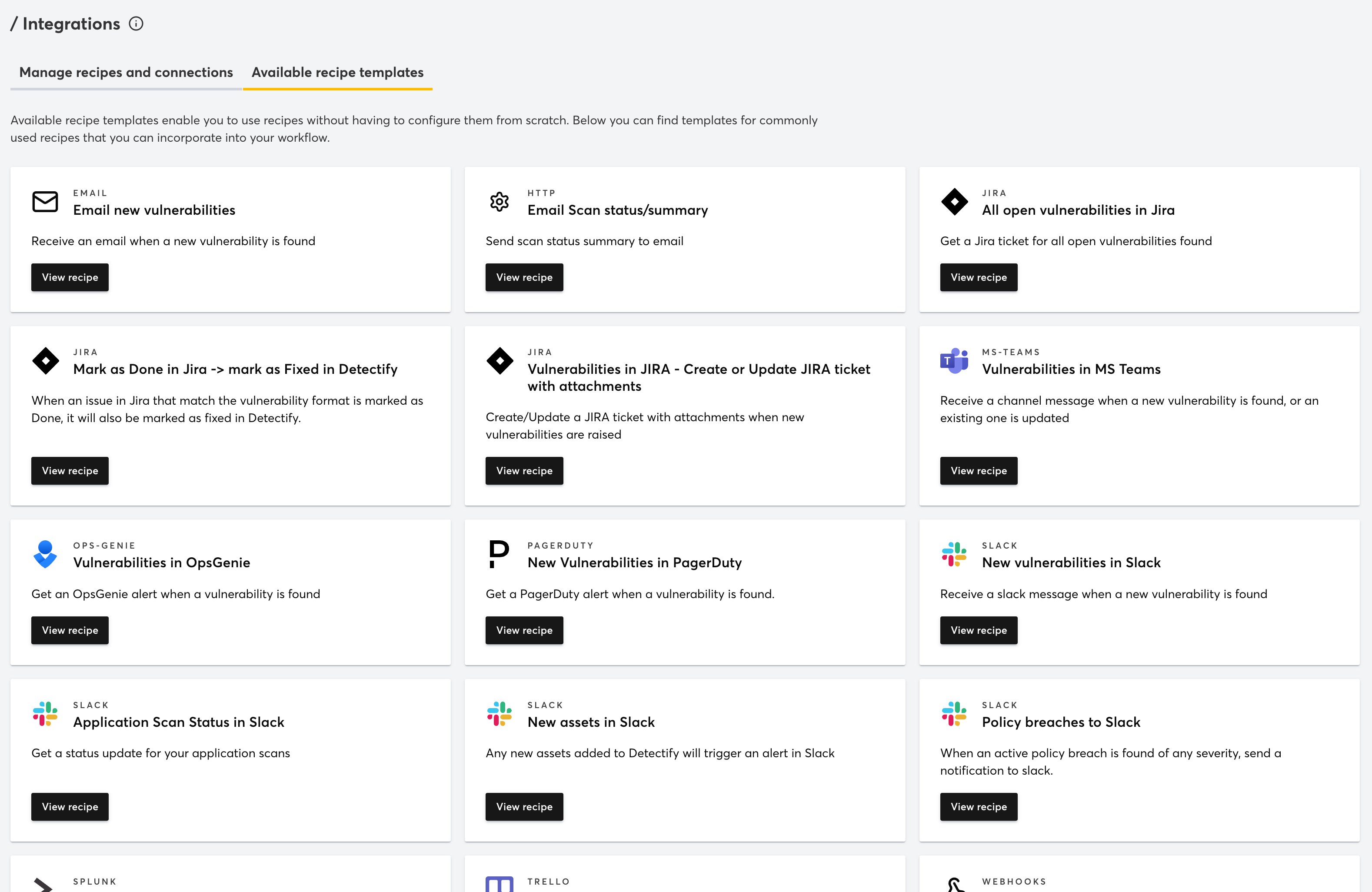Click Slack icon on Policy breaches card
The height and width of the screenshot is (892, 1372).
coord(954,714)
